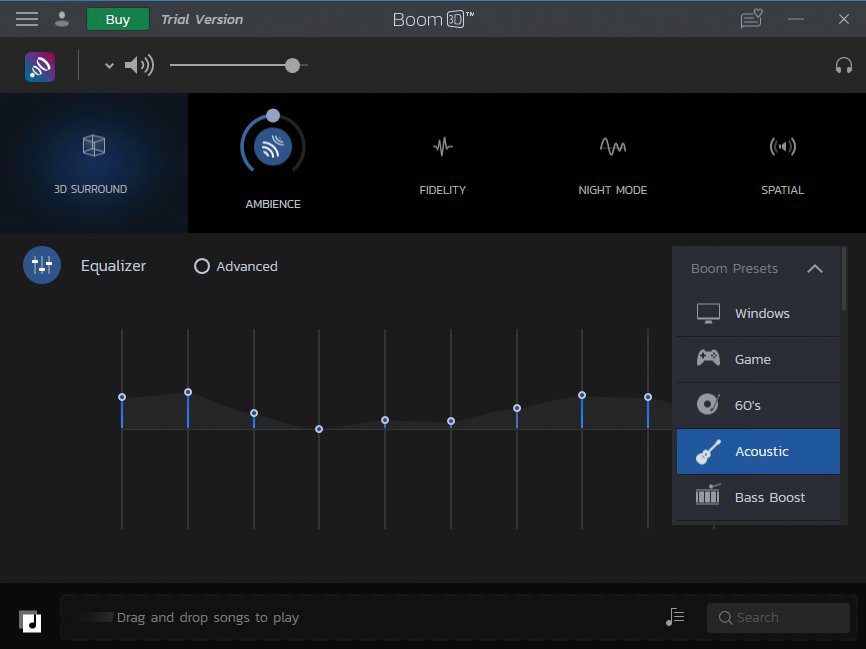Select the Bass Boost preset
866x649 pixels.
pyautogui.click(x=758, y=498)
